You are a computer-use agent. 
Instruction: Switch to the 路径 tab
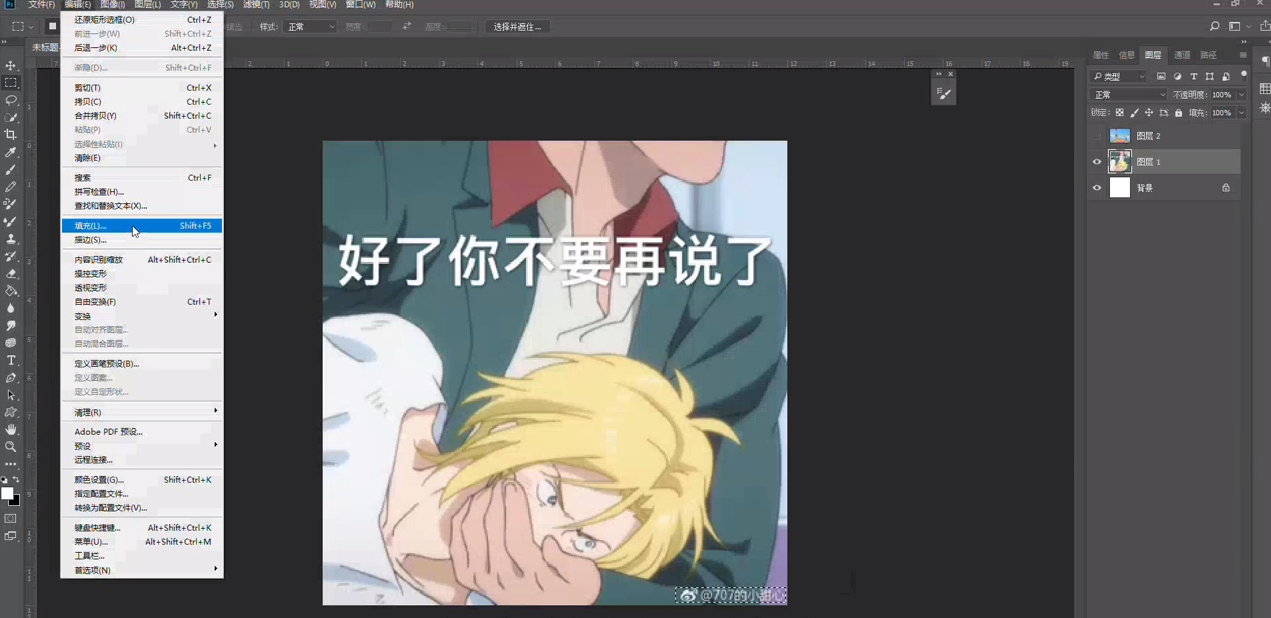point(1208,55)
